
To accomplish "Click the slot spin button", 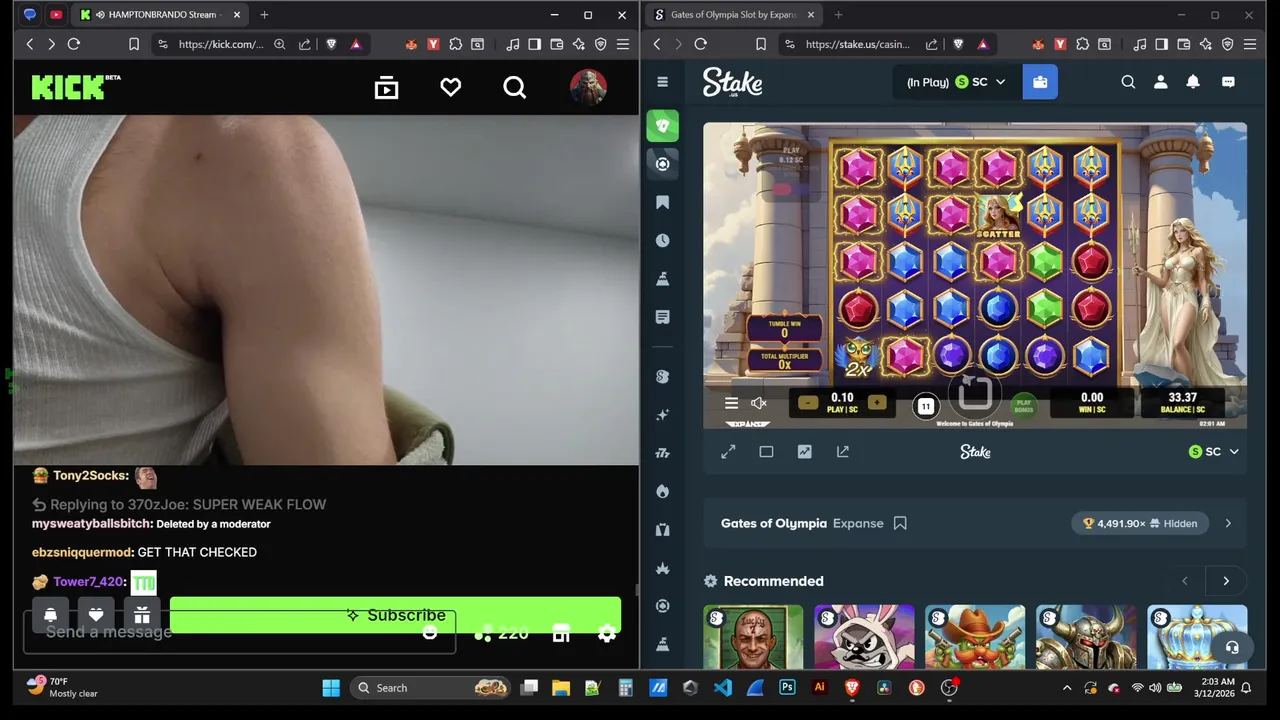I will [x=975, y=394].
